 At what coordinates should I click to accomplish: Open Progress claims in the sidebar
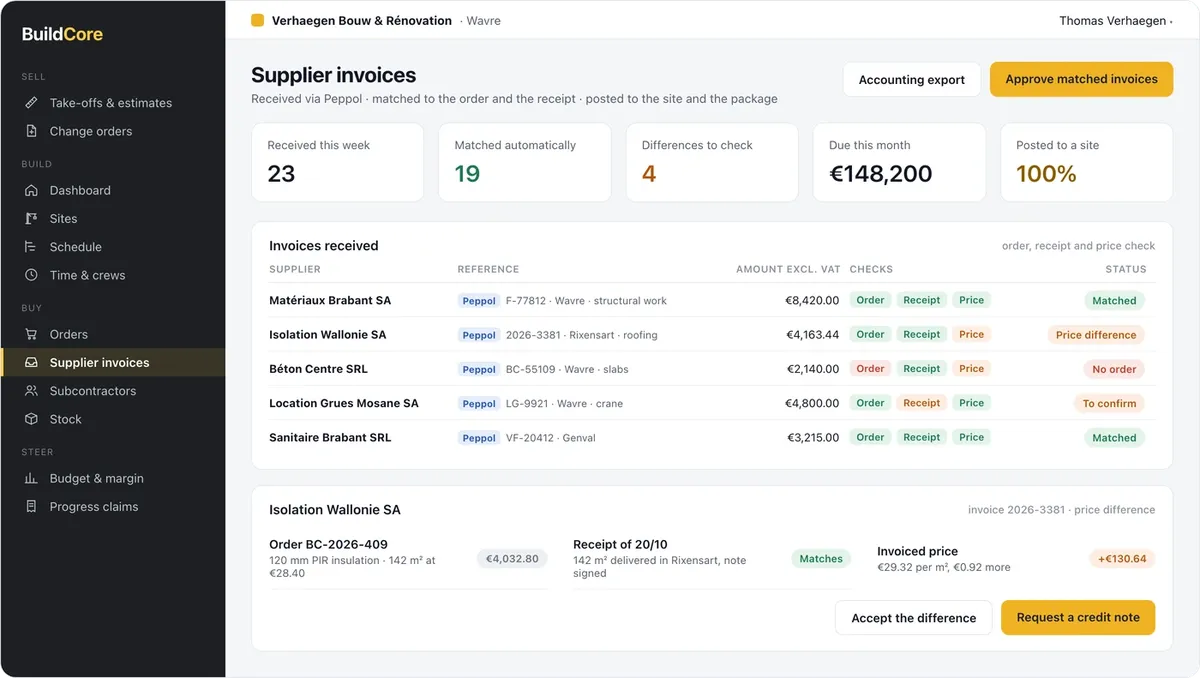point(112,507)
